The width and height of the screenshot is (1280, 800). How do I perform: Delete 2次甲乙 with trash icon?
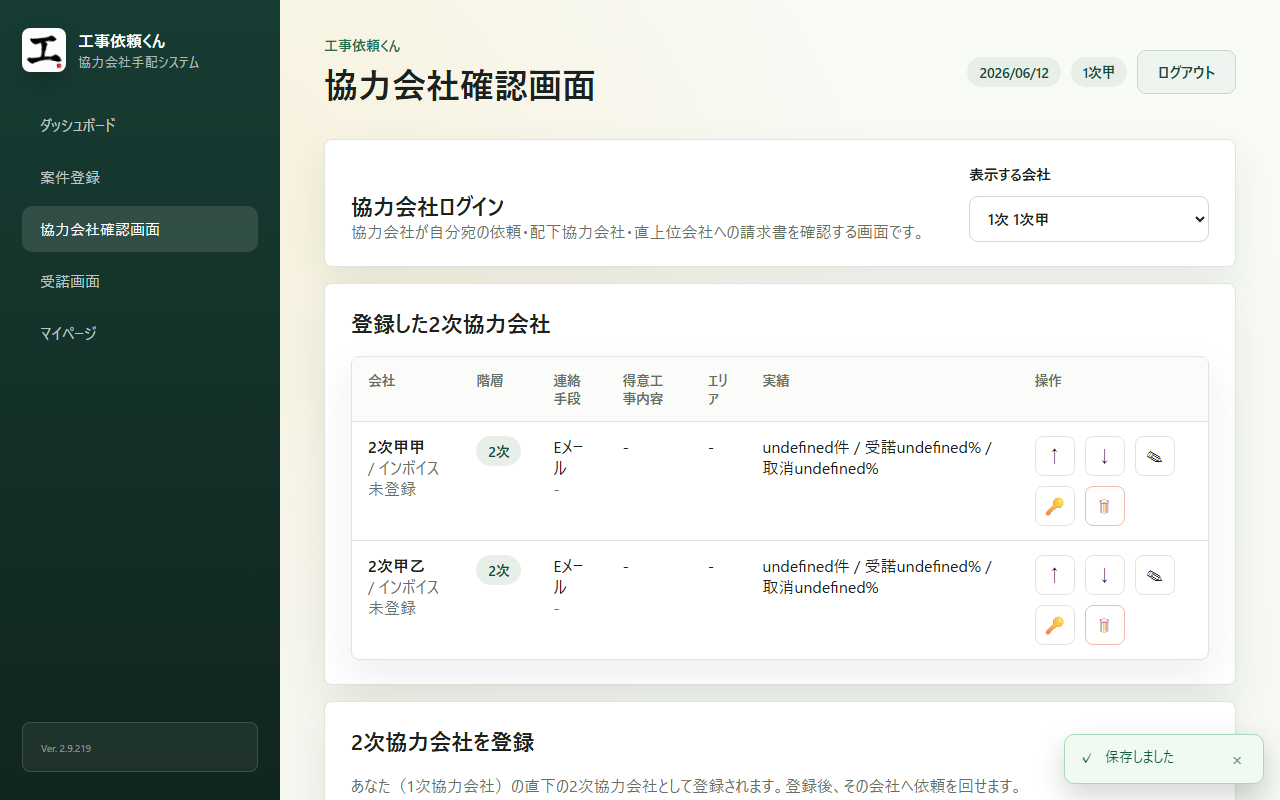[x=1105, y=625]
